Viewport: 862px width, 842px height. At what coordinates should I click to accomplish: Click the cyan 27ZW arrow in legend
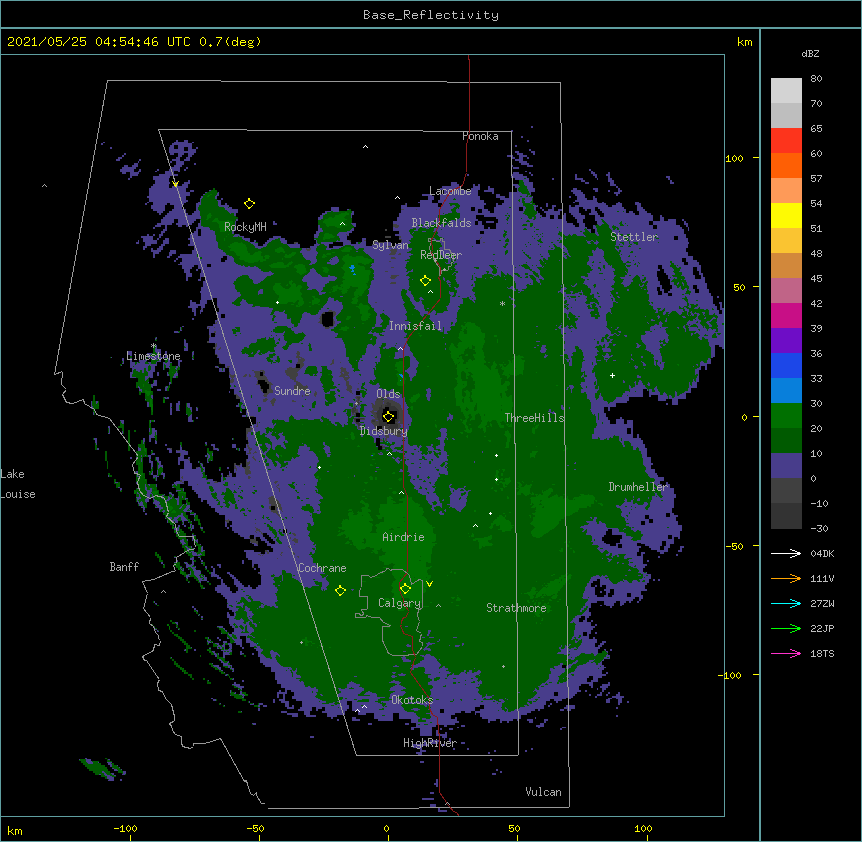pyautogui.click(x=786, y=603)
